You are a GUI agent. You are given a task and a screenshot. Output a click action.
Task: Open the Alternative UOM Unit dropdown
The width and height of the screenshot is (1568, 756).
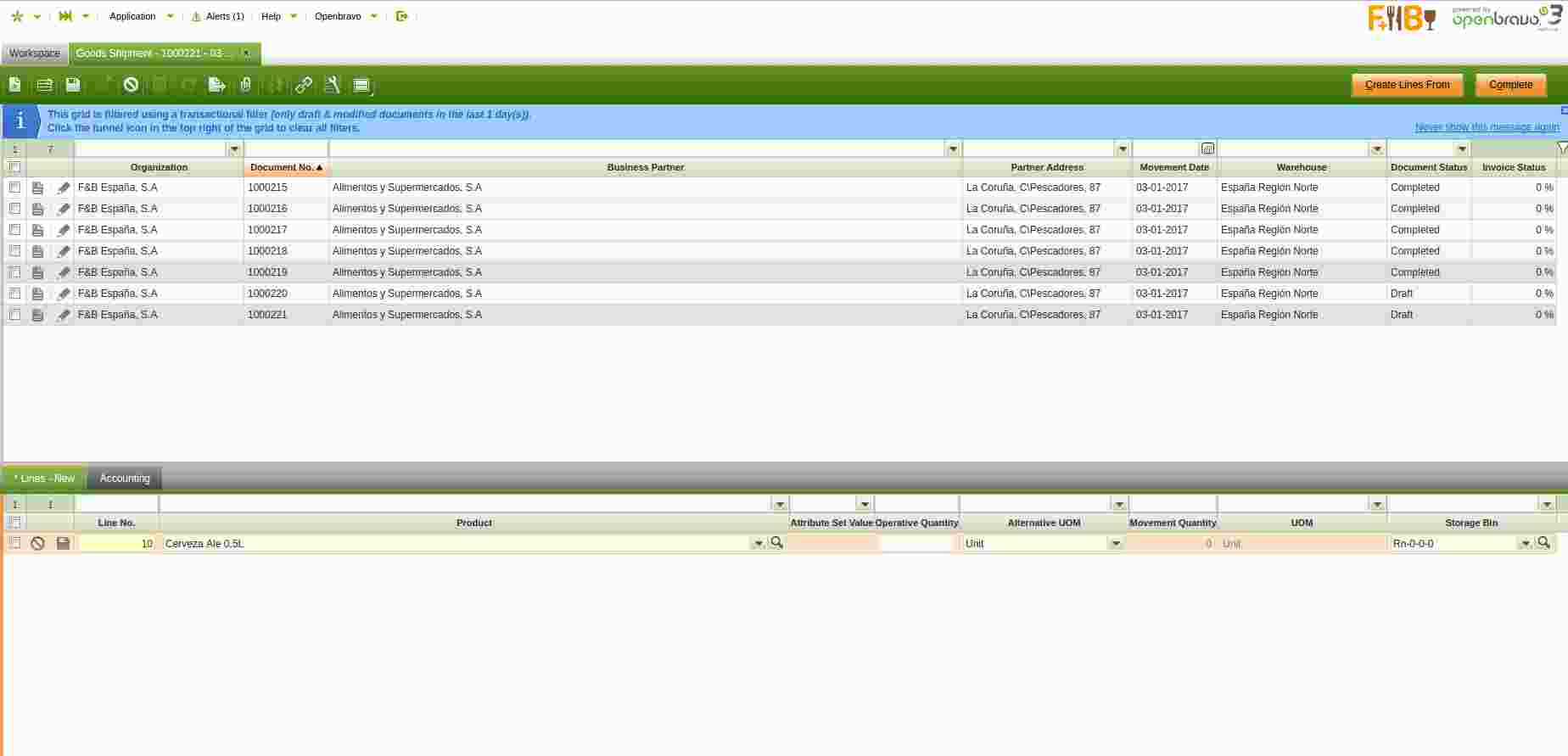(1116, 543)
